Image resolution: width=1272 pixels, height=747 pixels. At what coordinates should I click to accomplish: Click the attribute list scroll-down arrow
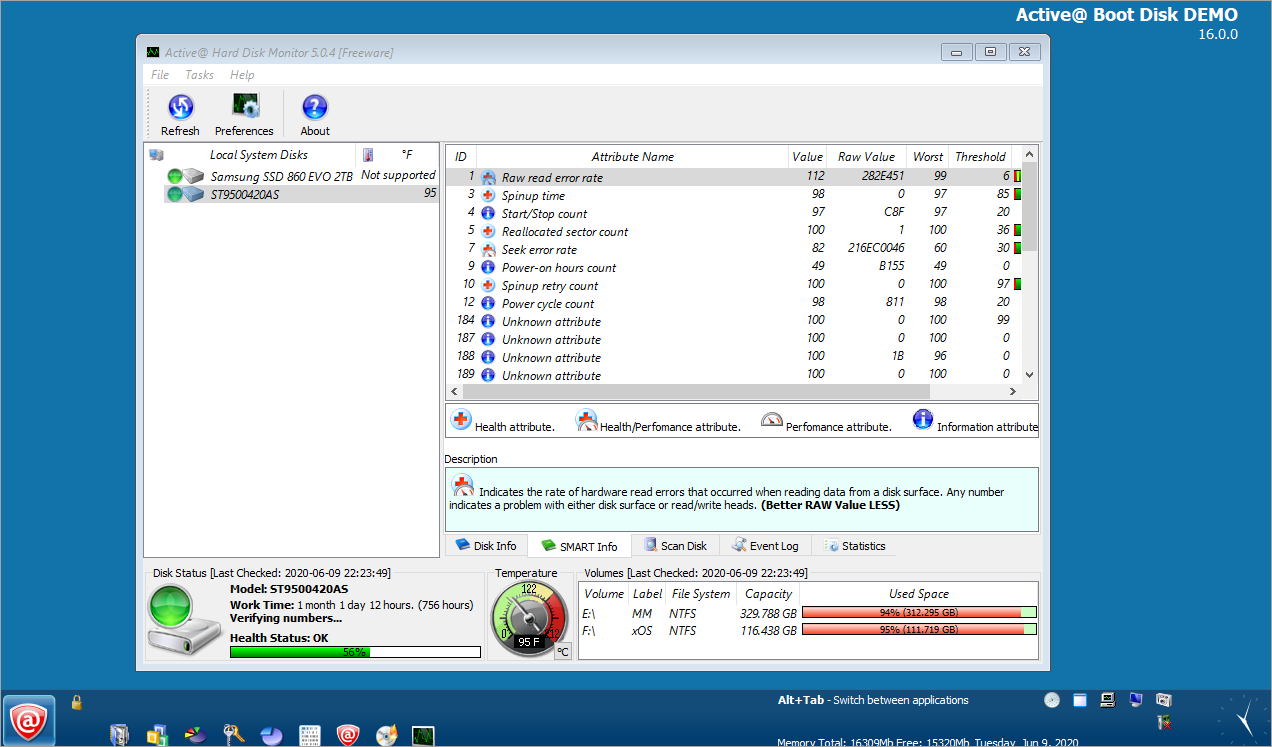click(1031, 375)
